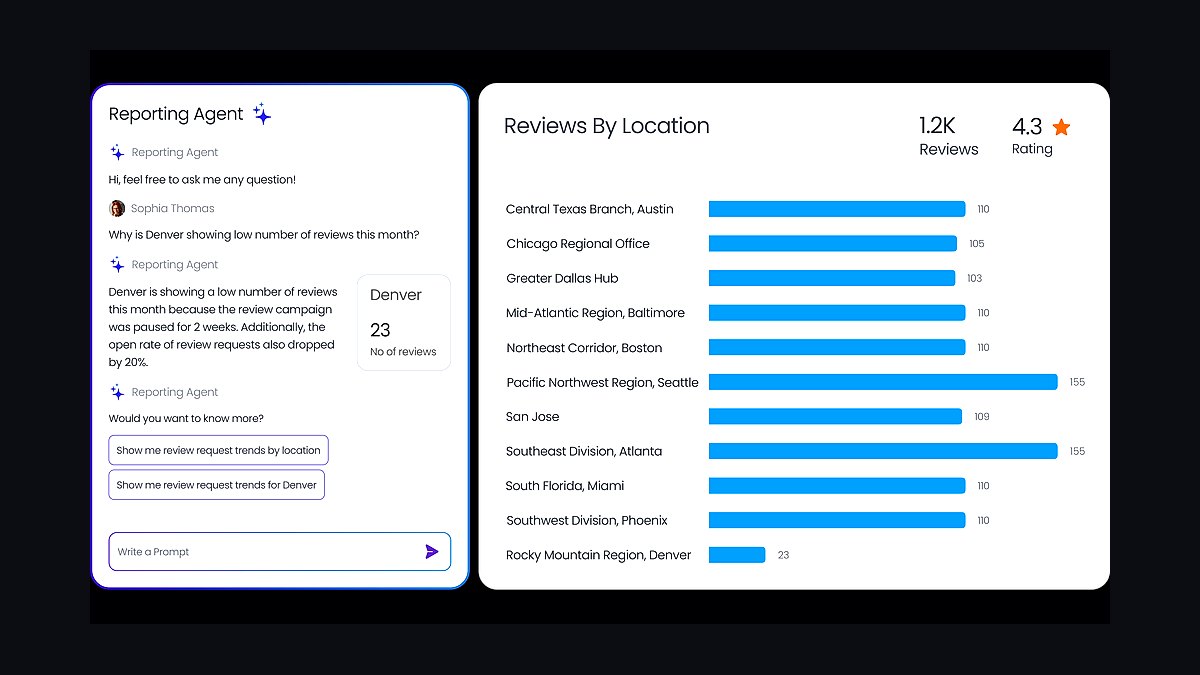Click the 'Greater Dallas Hub' label
This screenshot has height=675, width=1200.
click(x=564, y=278)
